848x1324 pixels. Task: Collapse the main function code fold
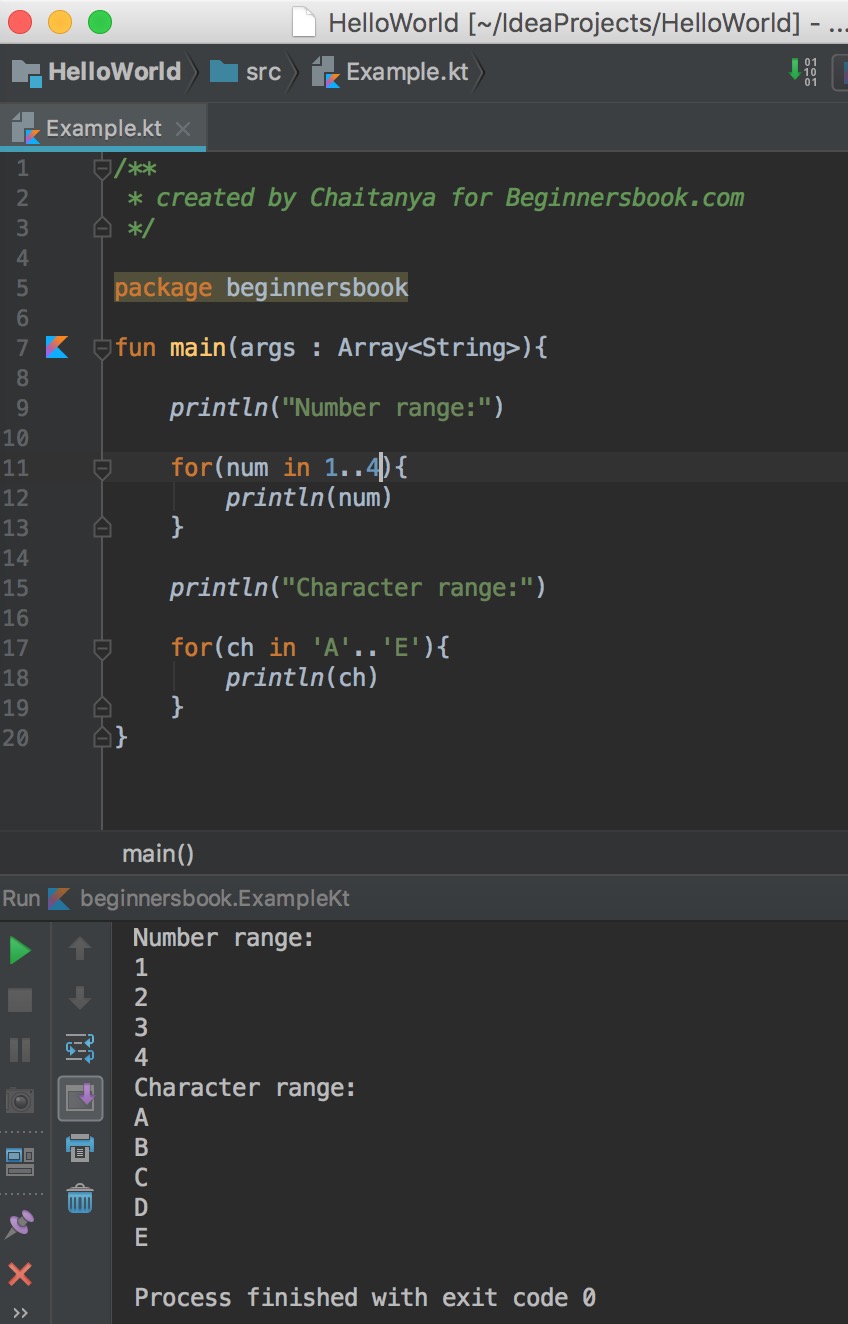click(x=101, y=347)
